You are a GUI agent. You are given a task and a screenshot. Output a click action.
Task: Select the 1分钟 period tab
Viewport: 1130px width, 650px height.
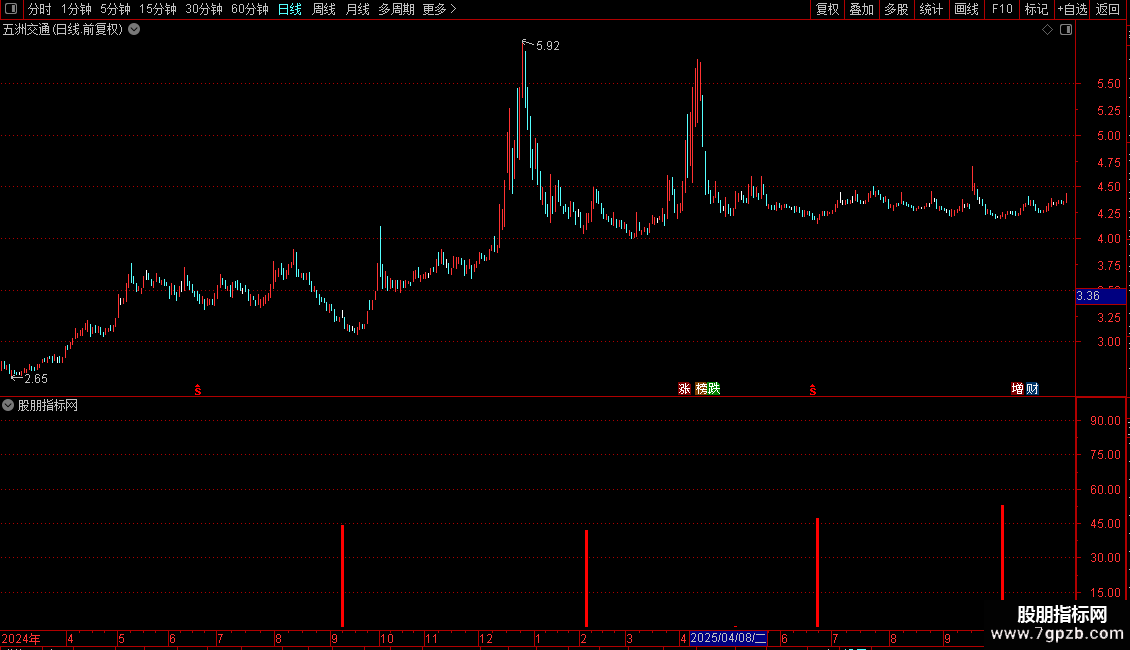click(x=76, y=9)
